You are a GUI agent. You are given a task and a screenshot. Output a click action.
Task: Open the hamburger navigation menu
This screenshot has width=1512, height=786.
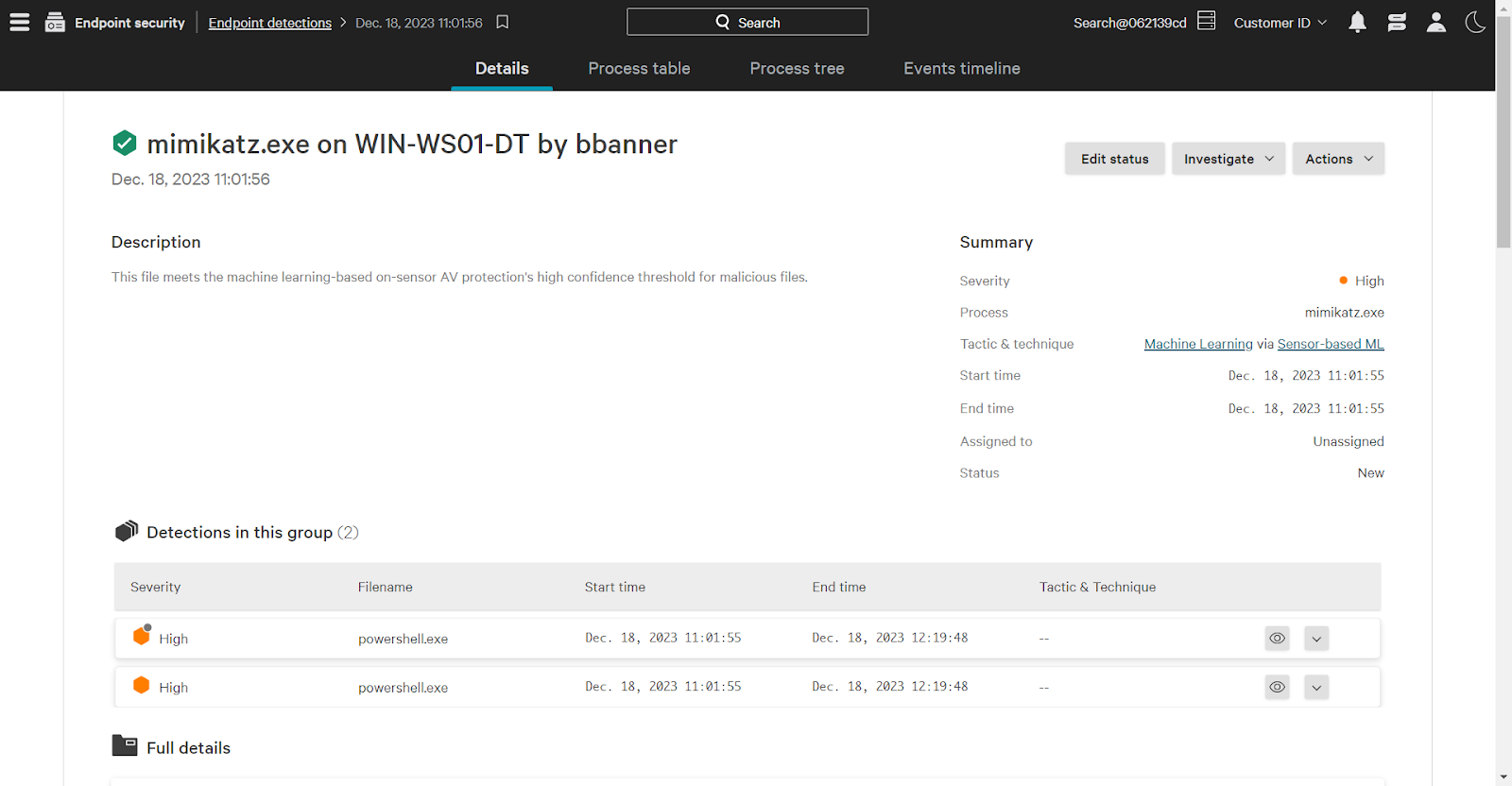point(19,22)
